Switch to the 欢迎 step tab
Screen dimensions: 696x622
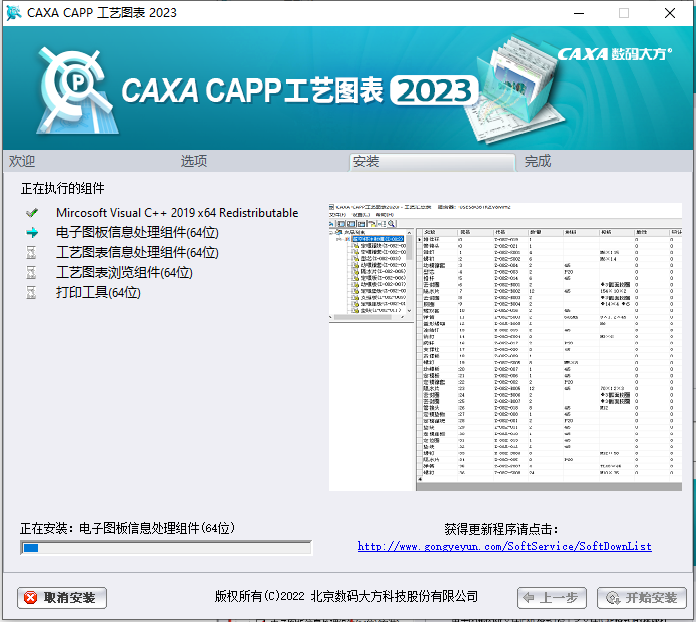pyautogui.click(x=22, y=161)
